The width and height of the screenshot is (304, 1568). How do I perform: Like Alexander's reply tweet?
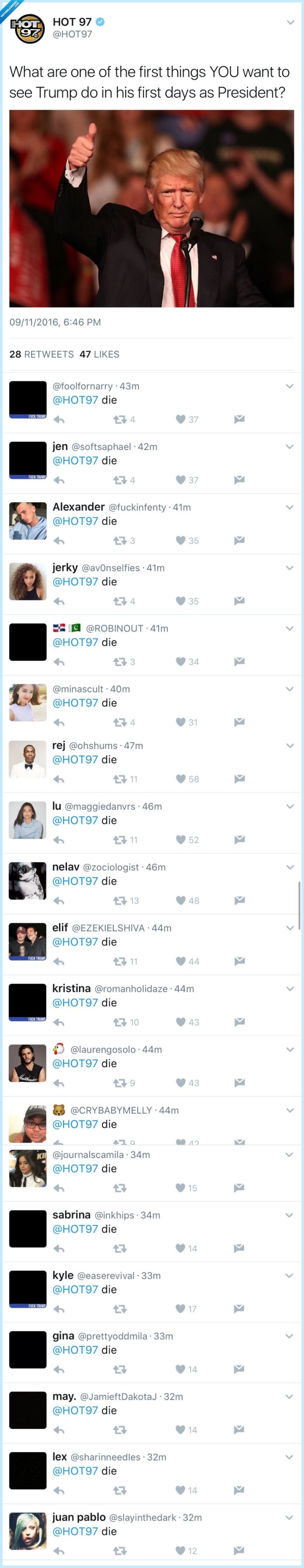(180, 540)
